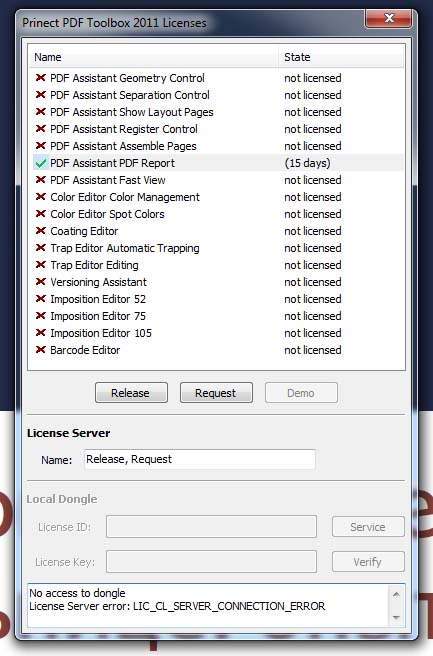The image size is (433, 656).
Task: Close the Prinect PDF Toolbox Licenses dialog
Action: tap(389, 18)
